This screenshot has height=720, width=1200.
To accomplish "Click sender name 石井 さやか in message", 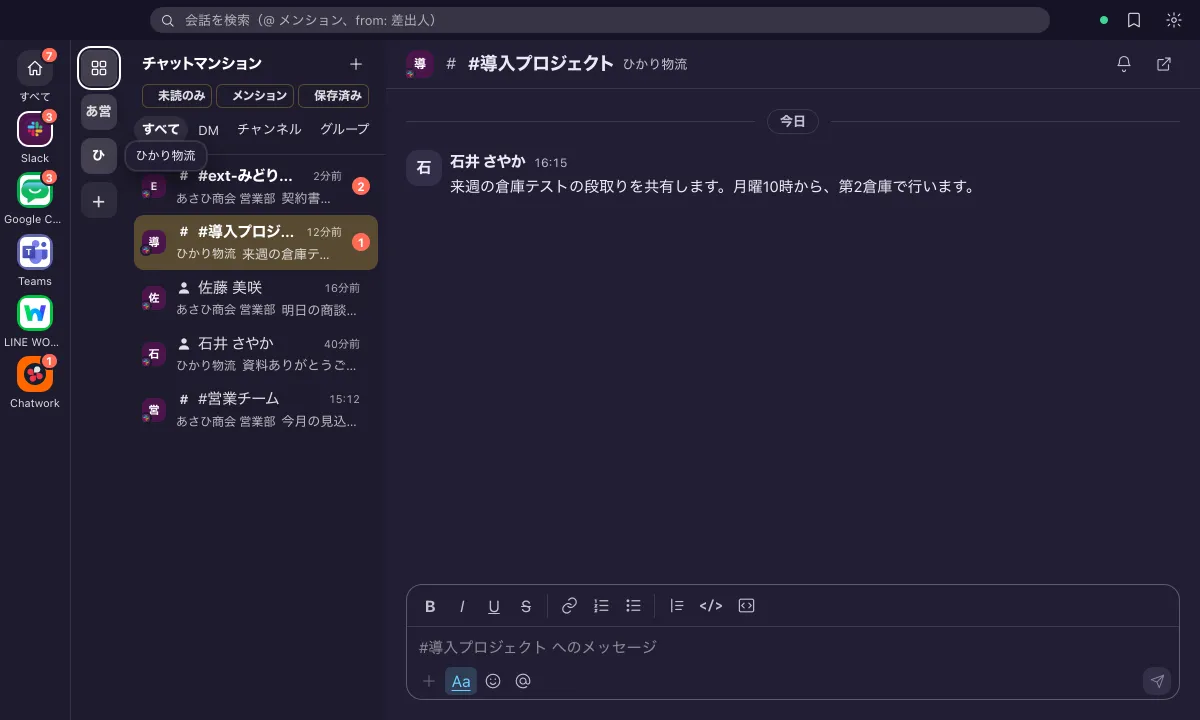I will (x=489, y=161).
